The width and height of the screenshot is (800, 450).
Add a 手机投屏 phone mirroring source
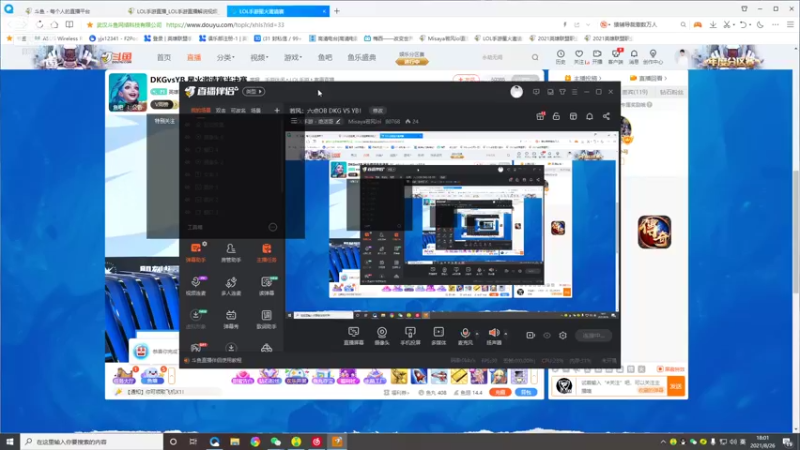410,336
